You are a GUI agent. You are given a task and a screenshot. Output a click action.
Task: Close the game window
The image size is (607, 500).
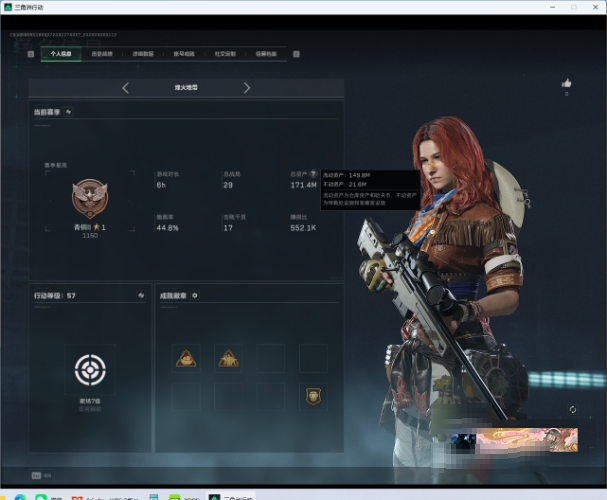pyautogui.click(x=595, y=7)
